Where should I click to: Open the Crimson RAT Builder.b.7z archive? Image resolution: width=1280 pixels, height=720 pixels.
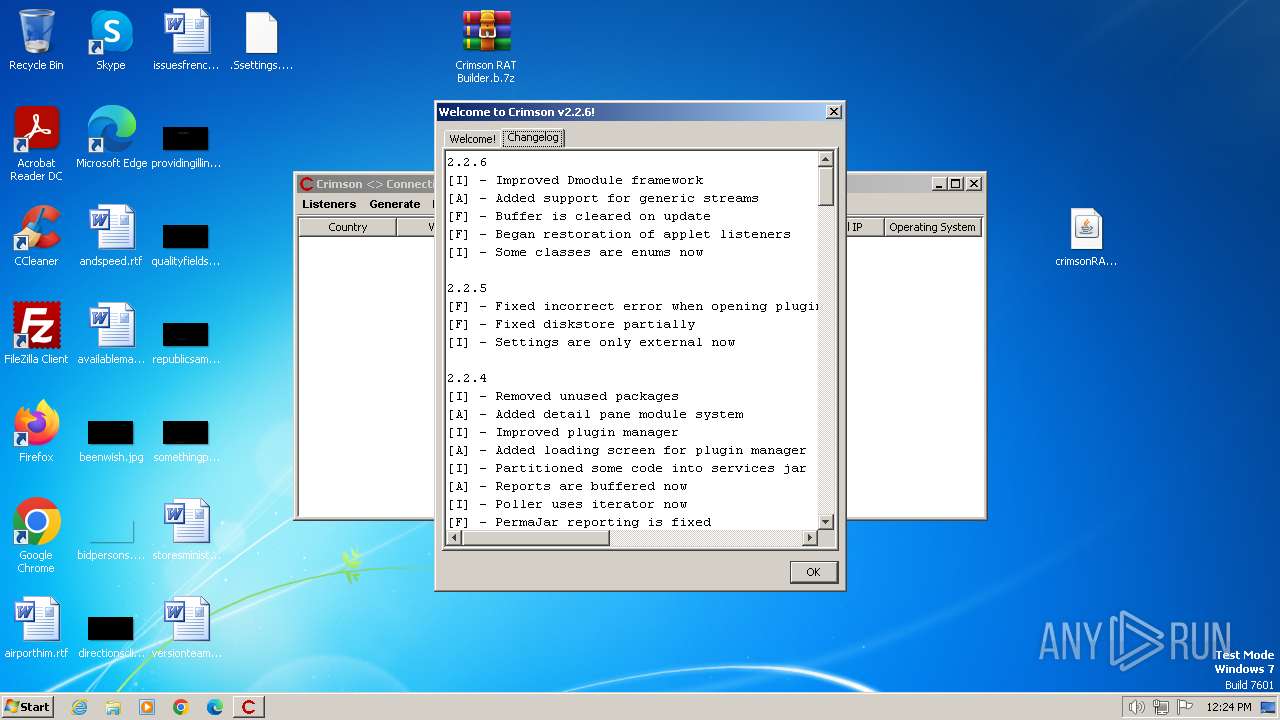(486, 46)
